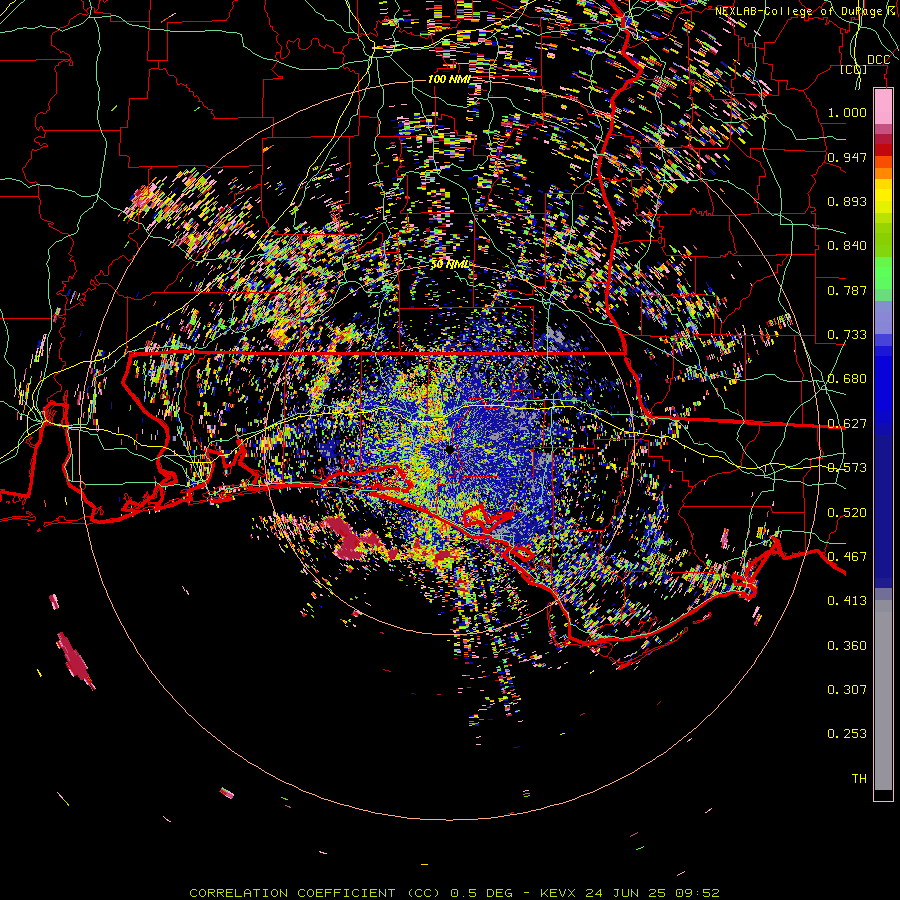The image size is (900, 900).
Task: Select the 0.680 scale value
Action: pos(847,379)
